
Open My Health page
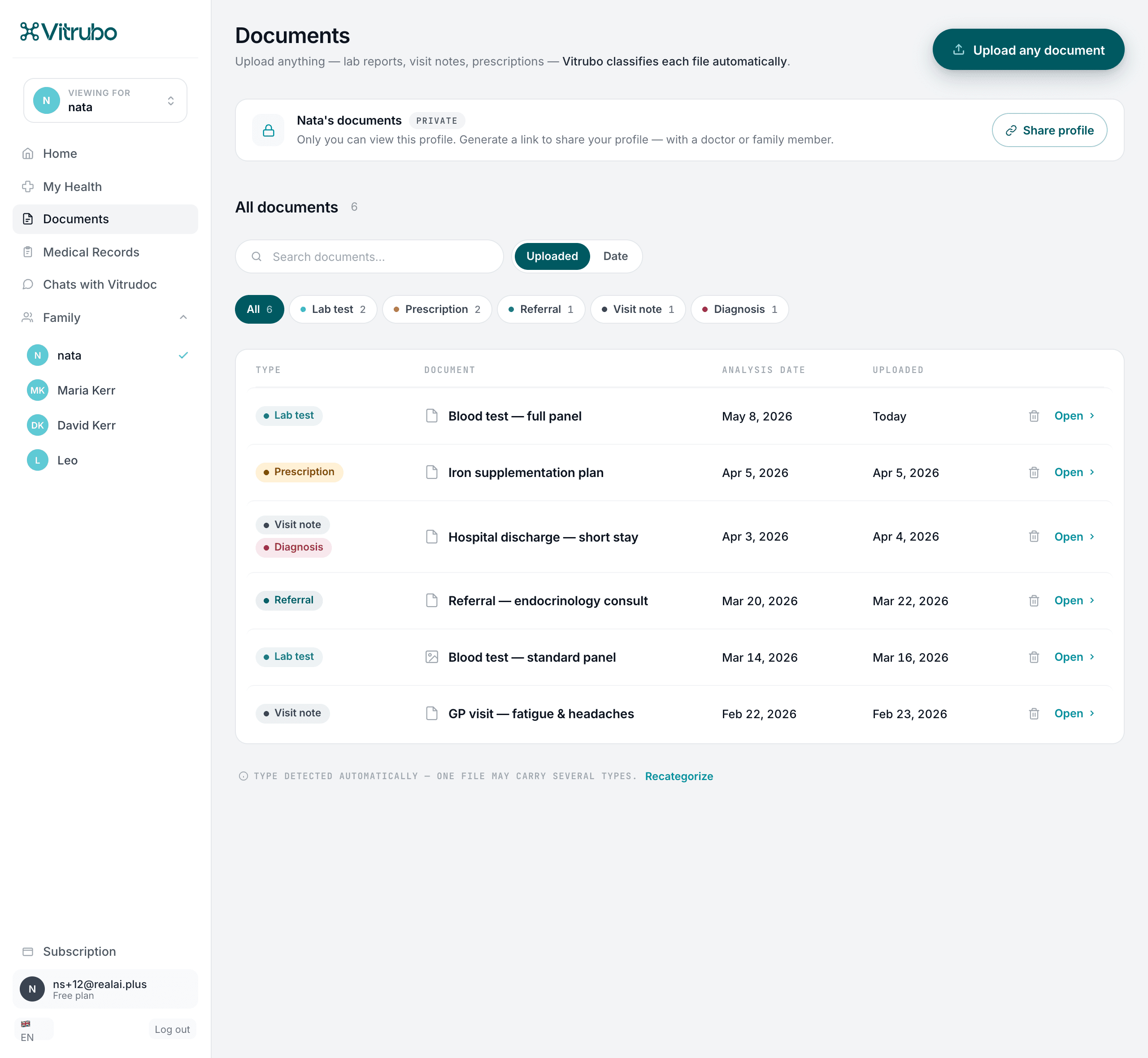tap(105, 186)
